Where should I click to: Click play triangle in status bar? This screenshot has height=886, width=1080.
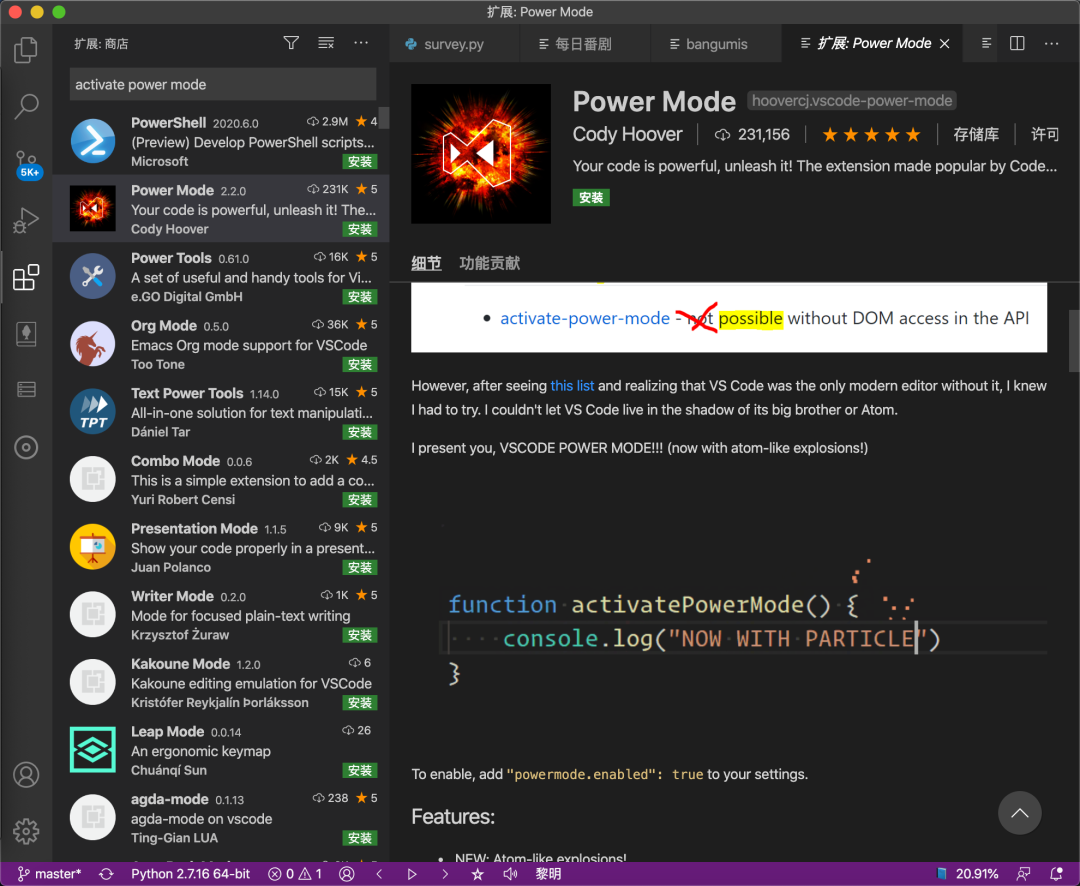412,874
